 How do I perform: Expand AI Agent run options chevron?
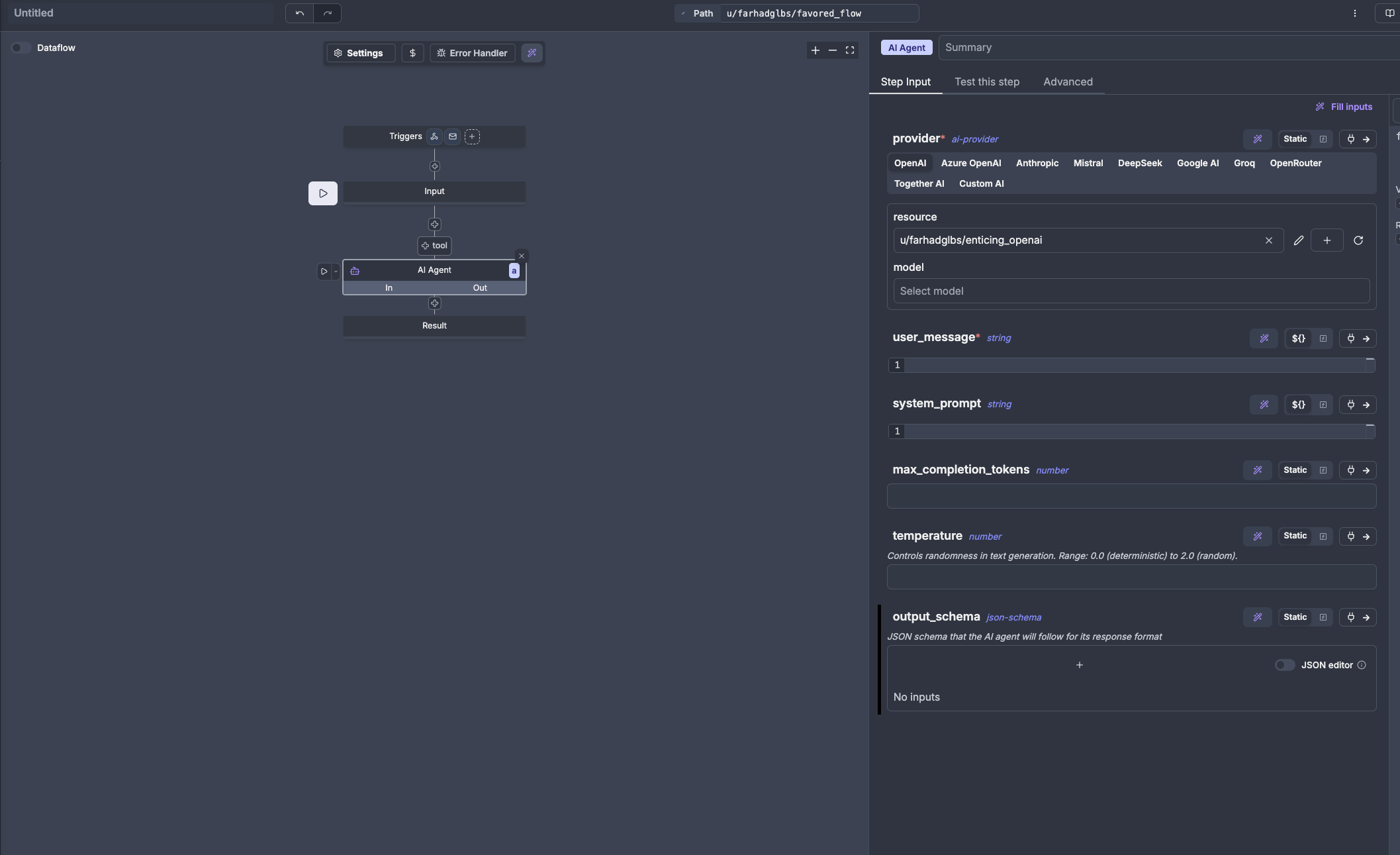(336, 271)
